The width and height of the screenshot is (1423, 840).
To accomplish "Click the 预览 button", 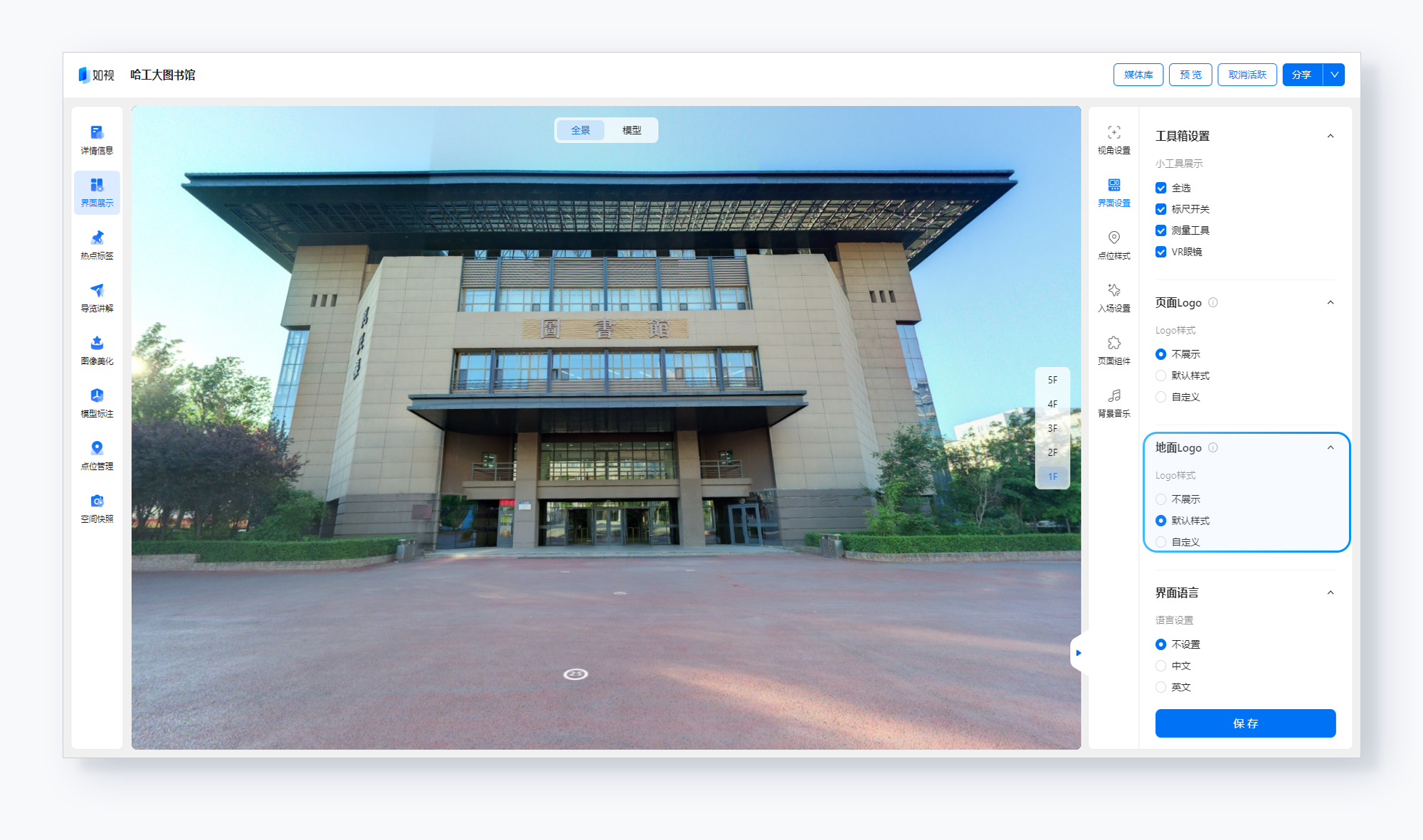I will pos(1190,75).
